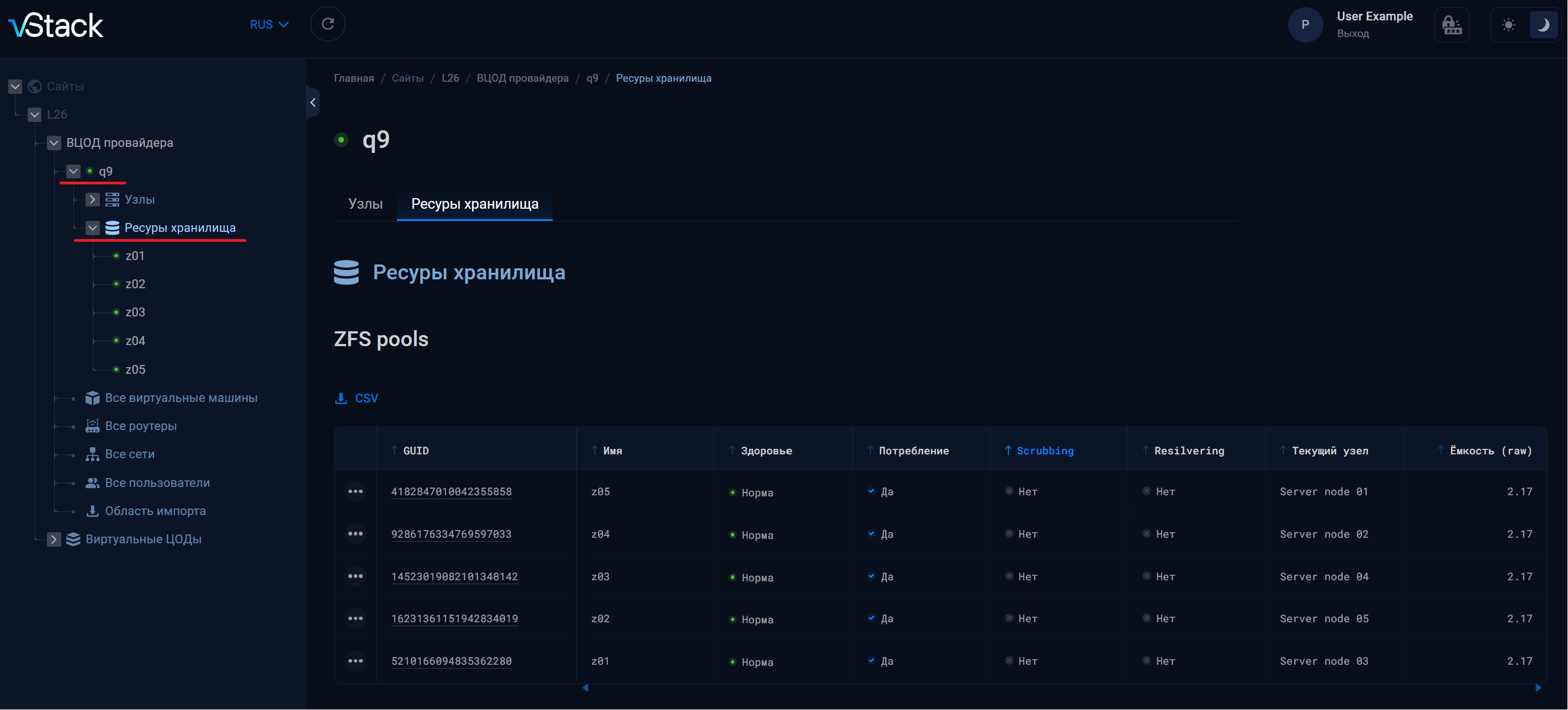This screenshot has height=710, width=1568.
Task: Click table scroll left arrow
Action: point(586,688)
